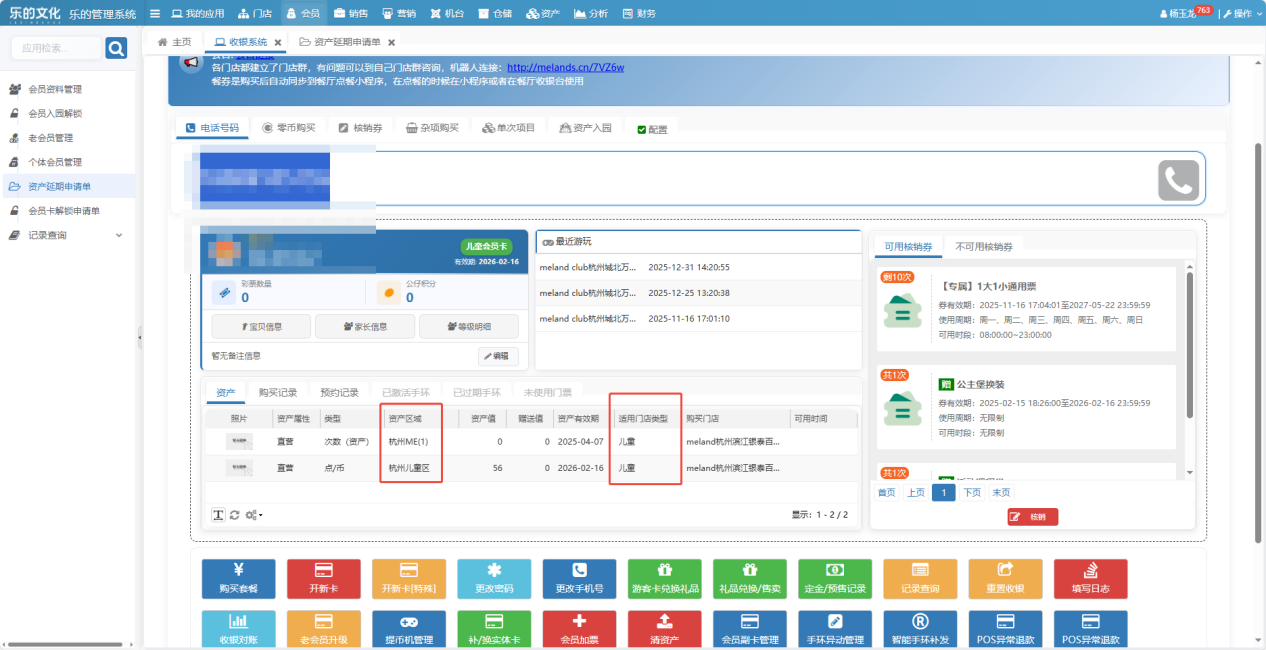
Task: Click the text-wrap T icon below asset table
Action: pyautogui.click(x=218, y=515)
